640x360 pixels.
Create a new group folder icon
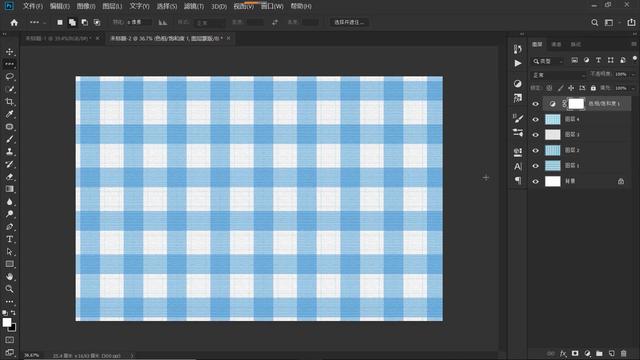point(599,353)
